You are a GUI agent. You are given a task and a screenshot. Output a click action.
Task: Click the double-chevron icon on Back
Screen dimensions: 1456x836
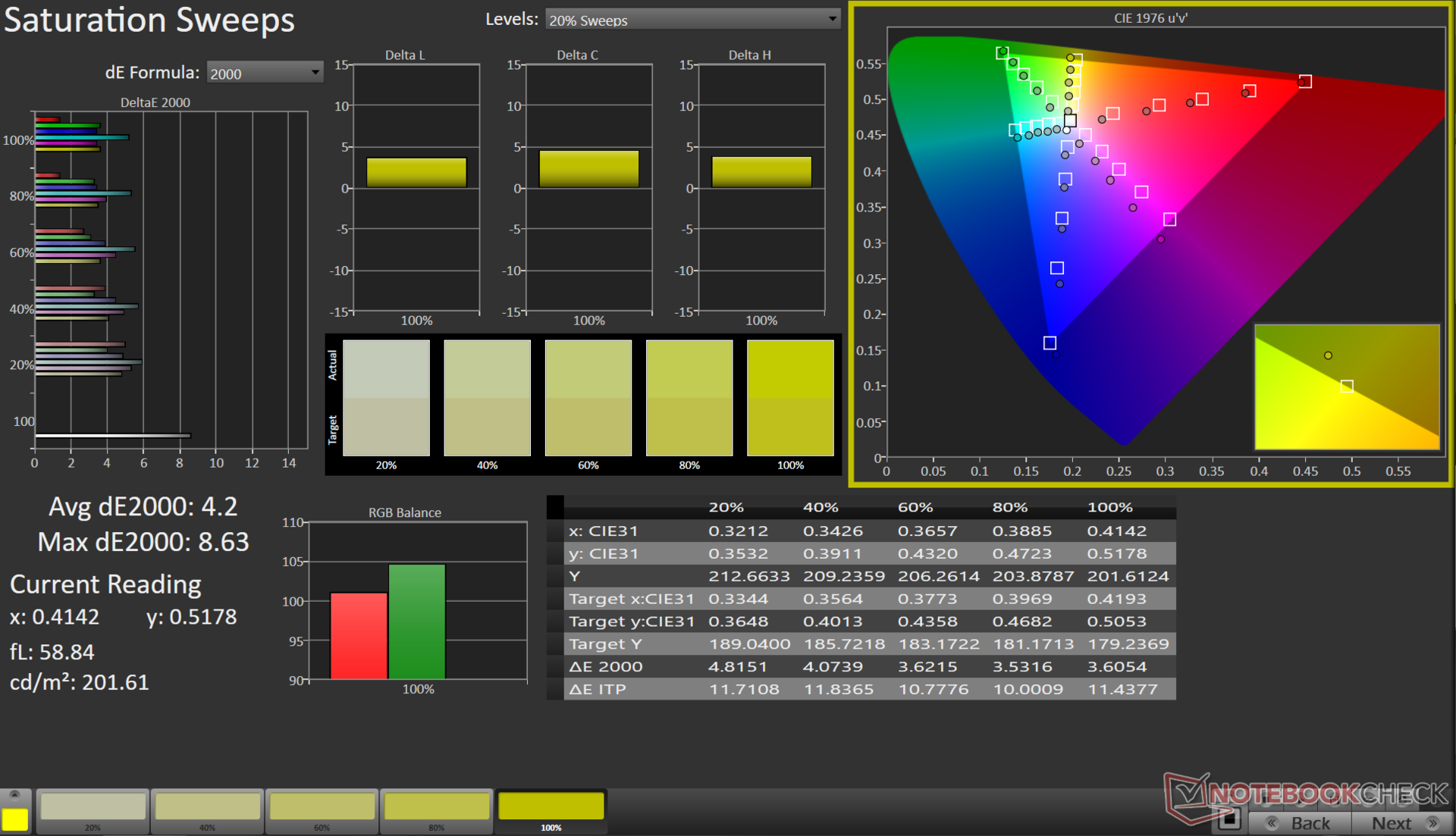coord(1272,823)
